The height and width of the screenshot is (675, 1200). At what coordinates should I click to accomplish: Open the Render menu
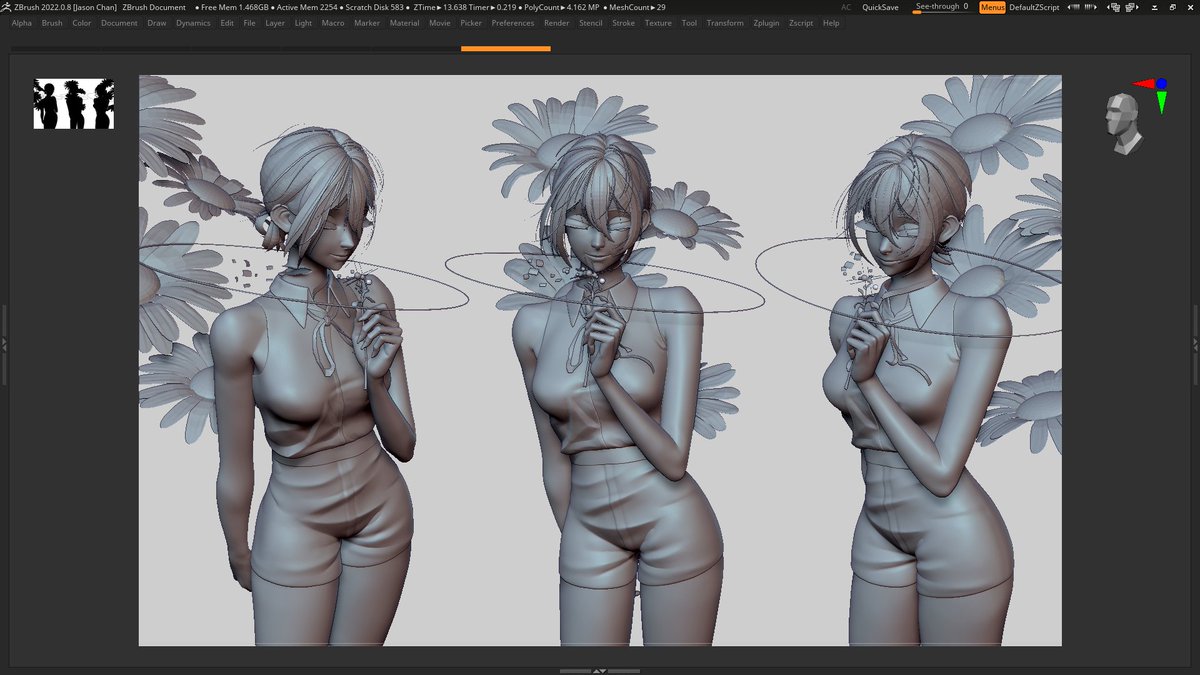point(557,23)
